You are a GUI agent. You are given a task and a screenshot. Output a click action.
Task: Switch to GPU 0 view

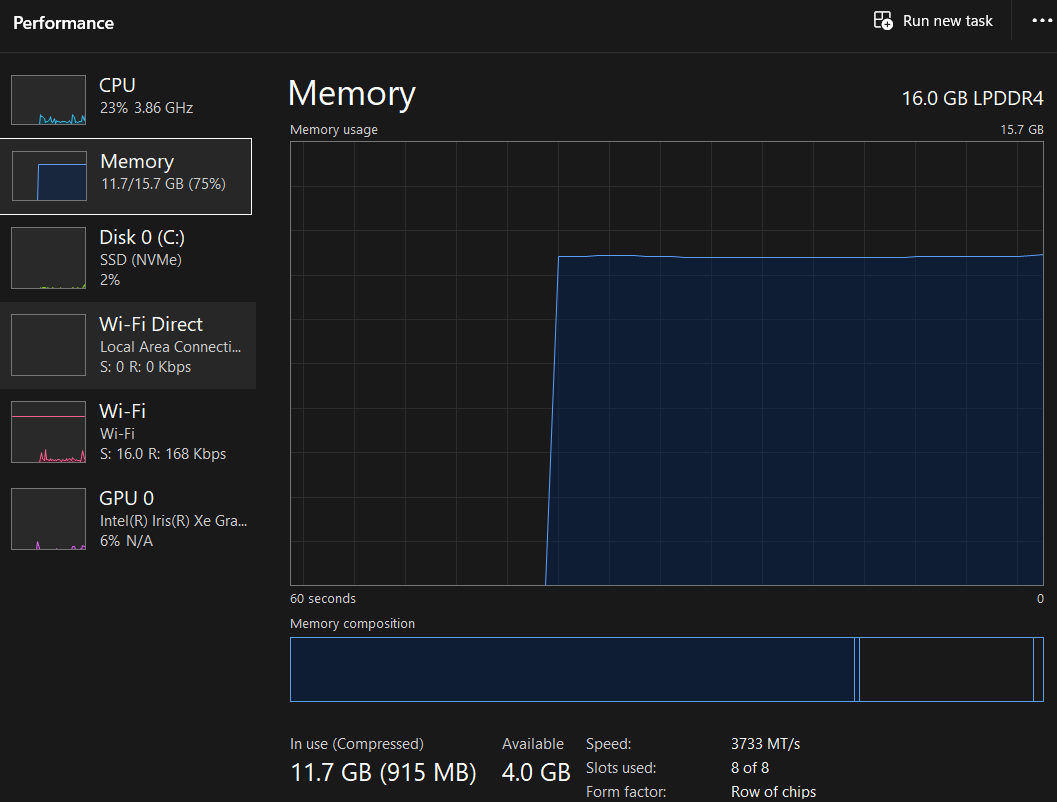(127, 519)
